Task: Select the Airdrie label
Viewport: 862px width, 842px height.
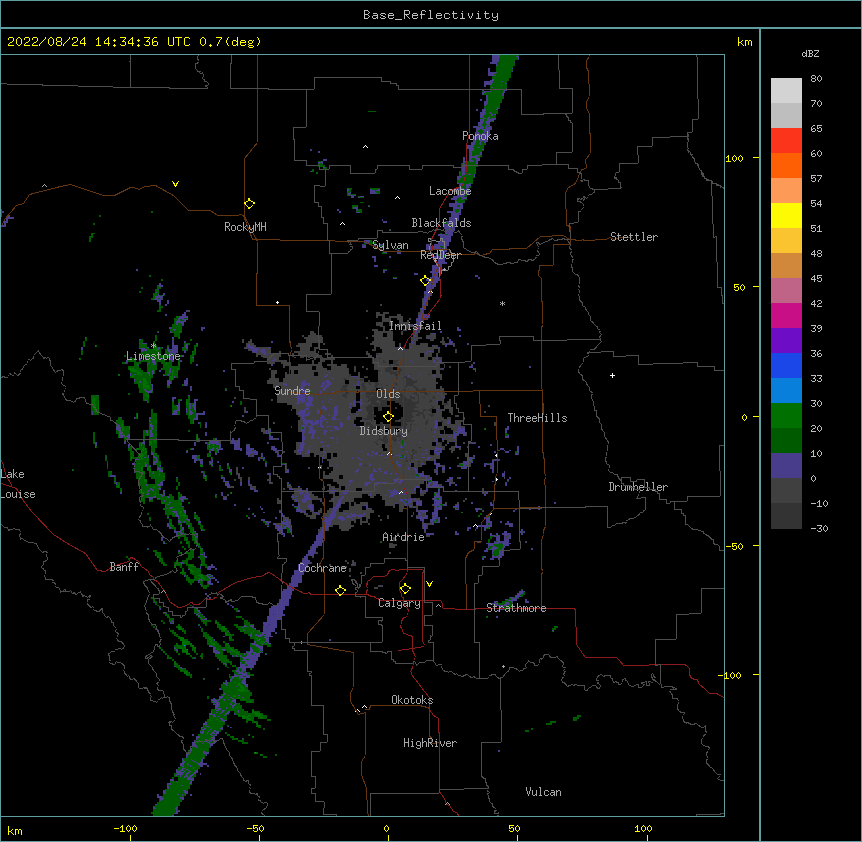Action: pos(404,537)
